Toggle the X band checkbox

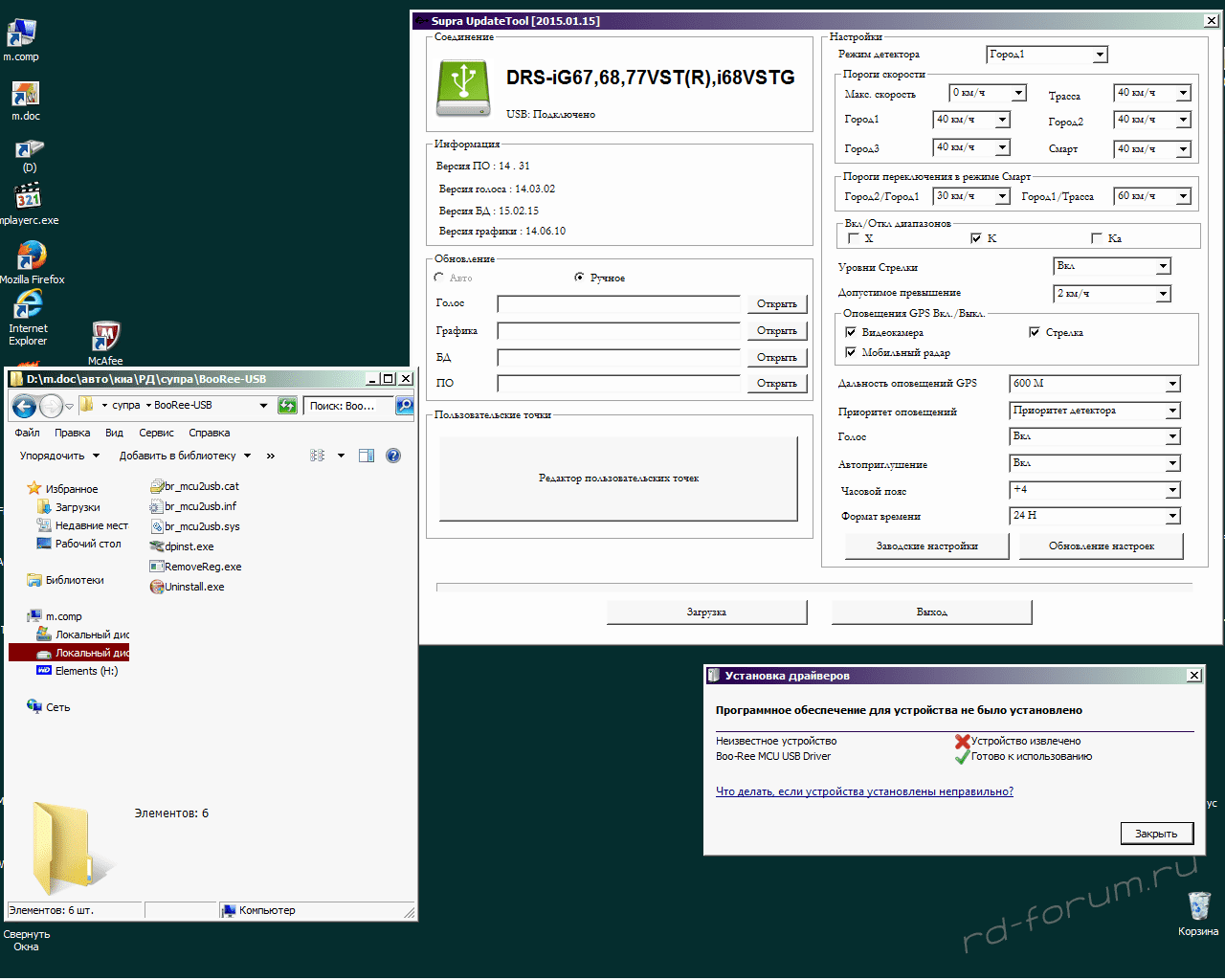[854, 238]
